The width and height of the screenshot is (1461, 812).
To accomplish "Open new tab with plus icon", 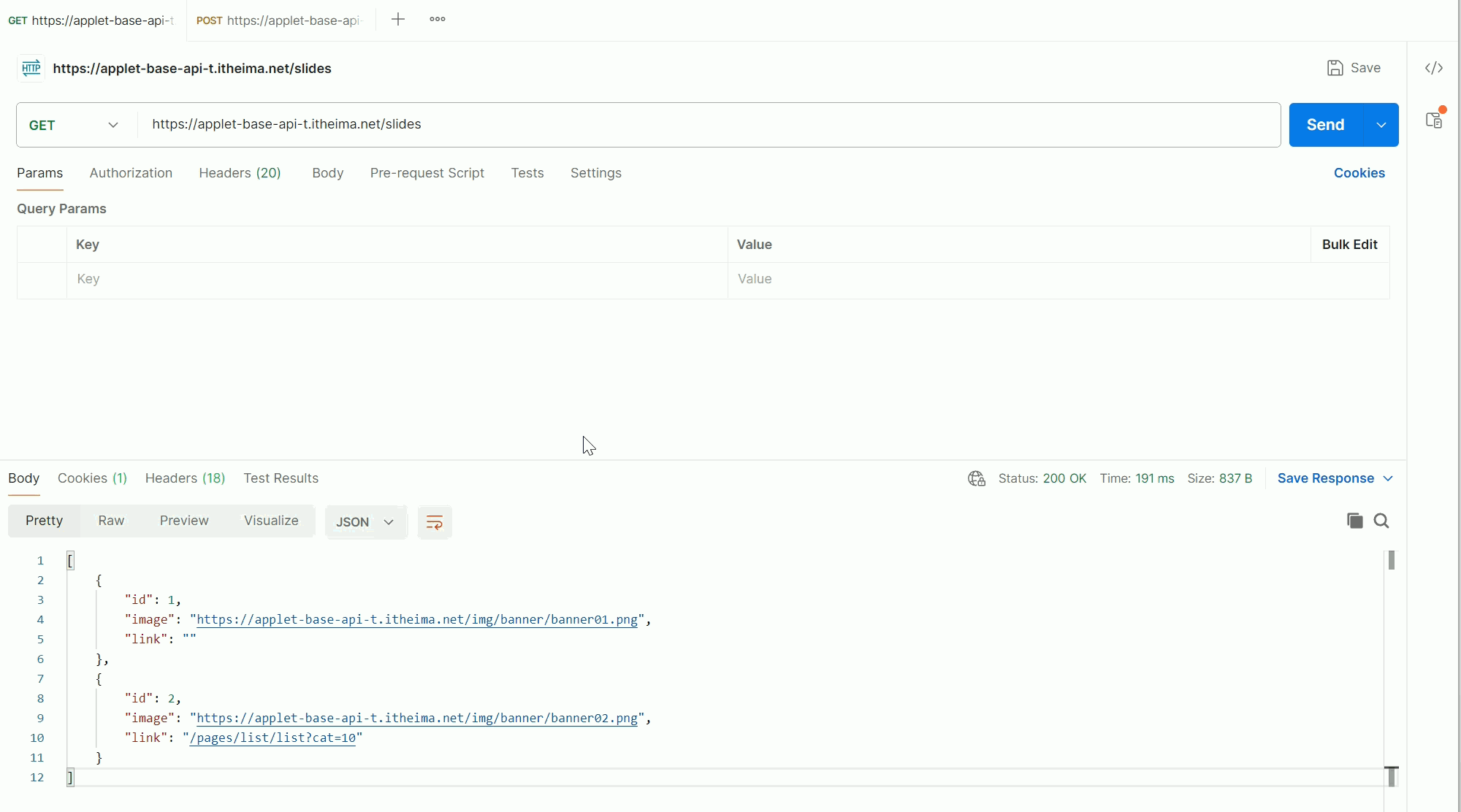I will click(x=398, y=20).
